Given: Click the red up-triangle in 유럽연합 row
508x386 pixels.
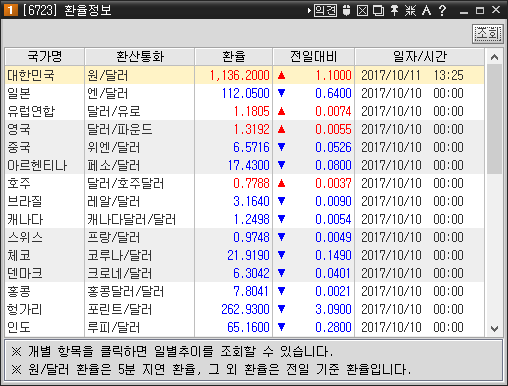Looking at the screenshot, I should (x=281, y=111).
